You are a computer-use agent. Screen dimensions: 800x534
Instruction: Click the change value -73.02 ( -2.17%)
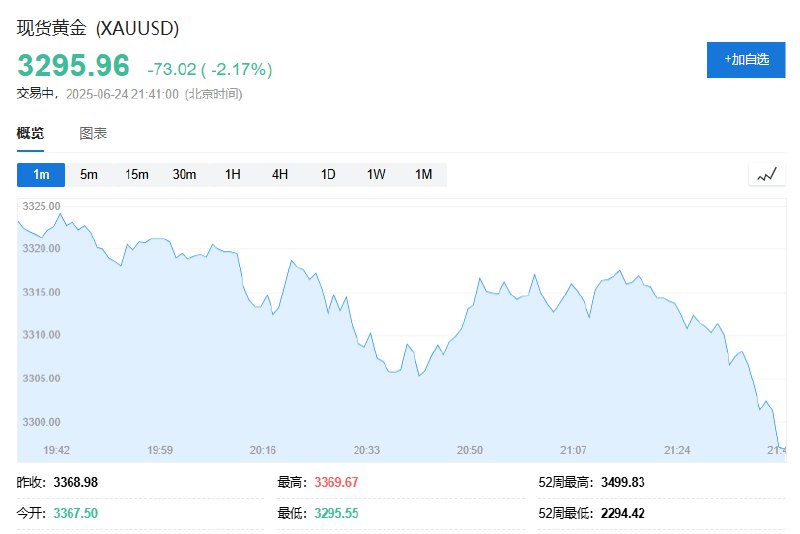click(x=210, y=69)
